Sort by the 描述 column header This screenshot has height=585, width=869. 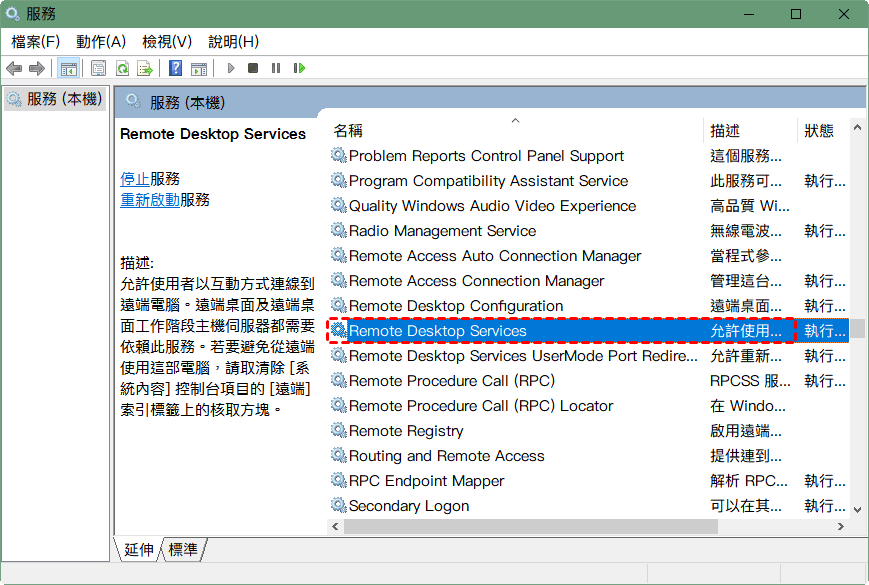pyautogui.click(x=750, y=131)
